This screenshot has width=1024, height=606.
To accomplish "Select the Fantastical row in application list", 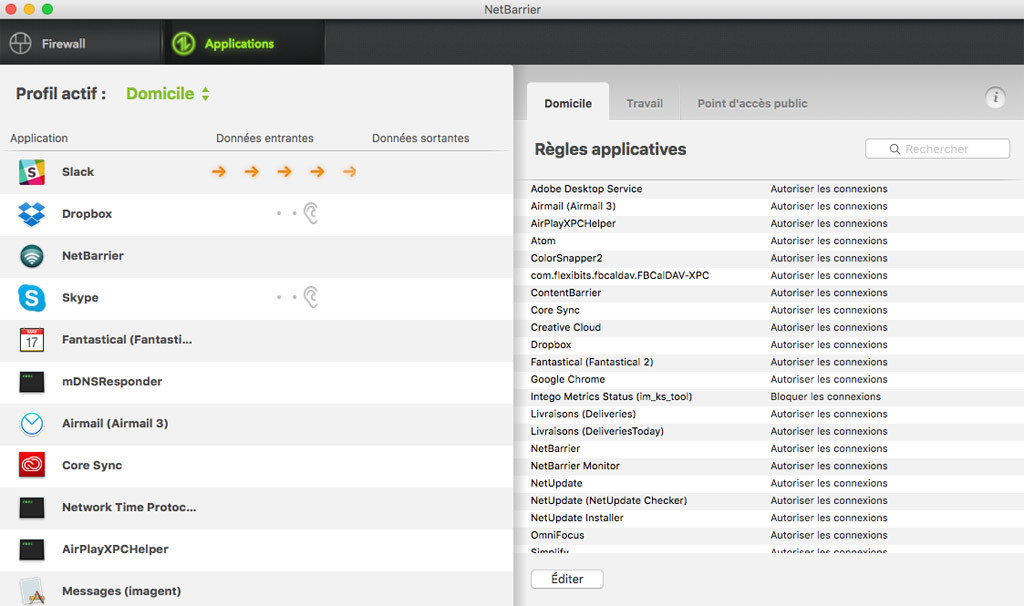I will [256, 340].
